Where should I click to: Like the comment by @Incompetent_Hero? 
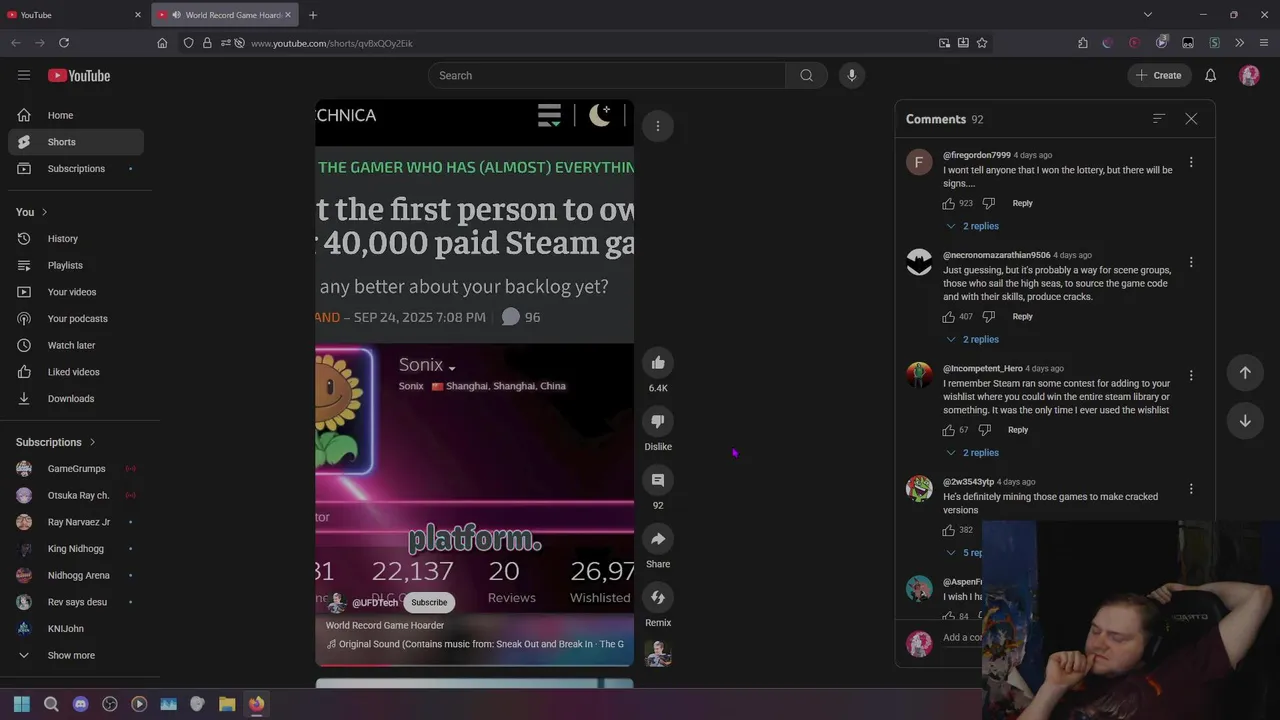(948, 430)
